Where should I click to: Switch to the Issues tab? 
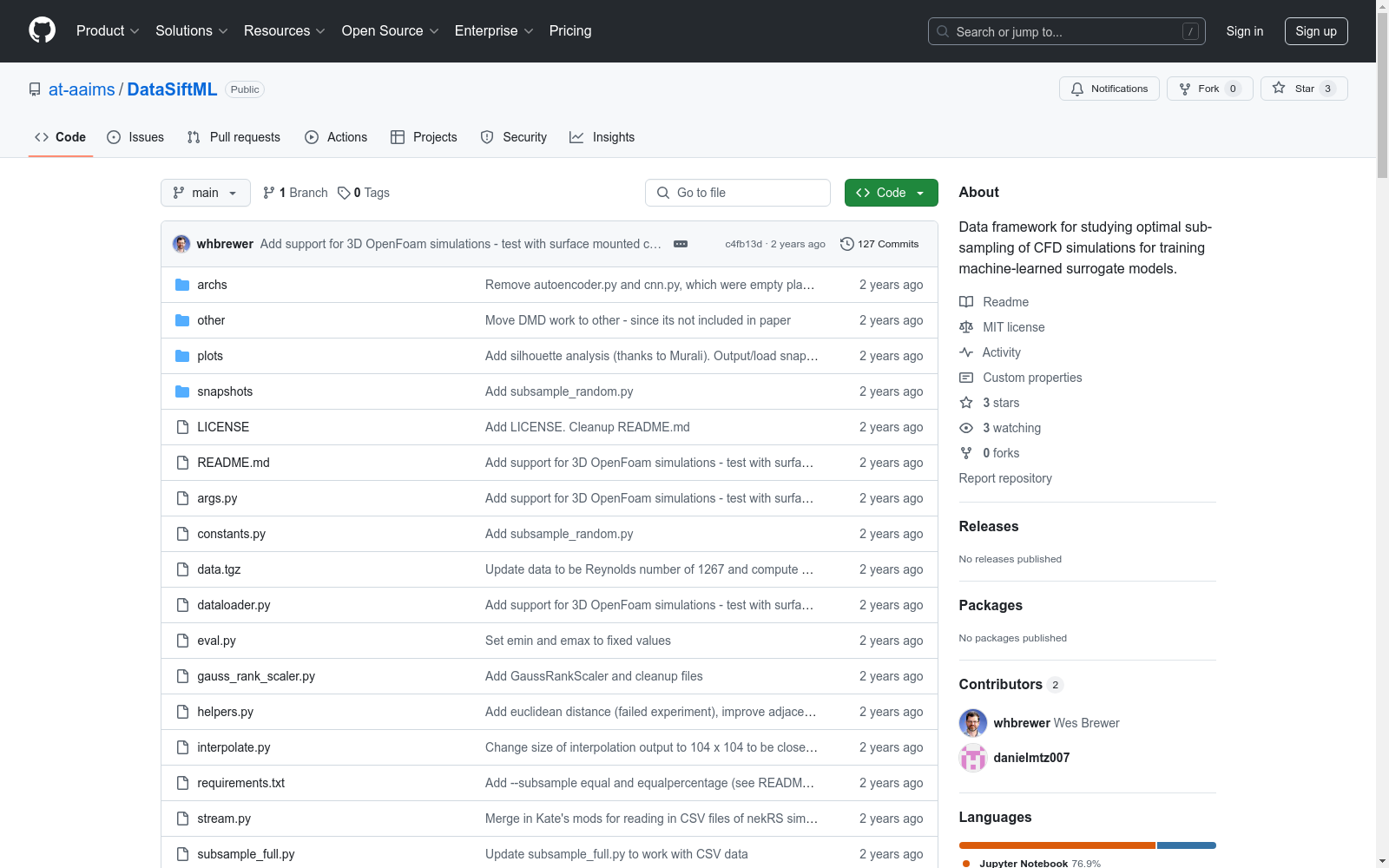click(135, 137)
